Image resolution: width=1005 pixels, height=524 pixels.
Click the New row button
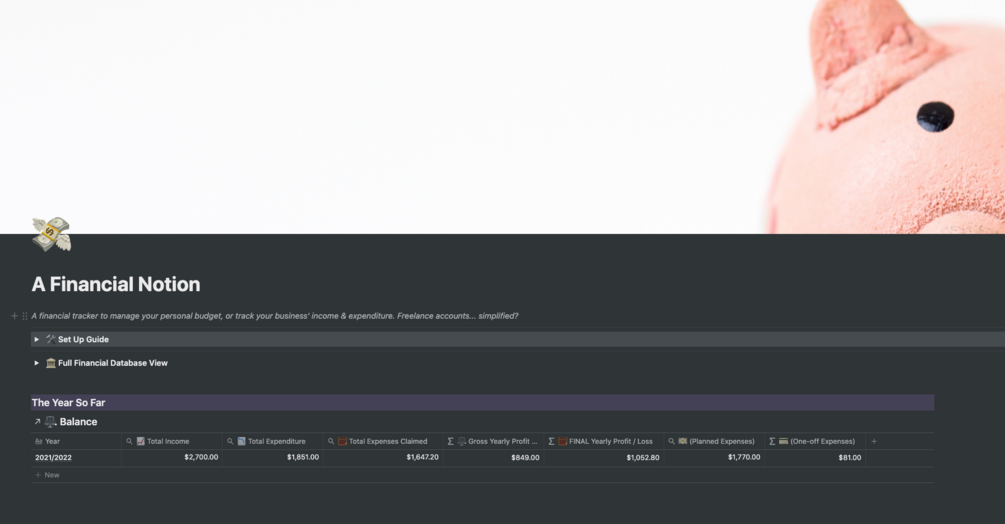(47, 475)
